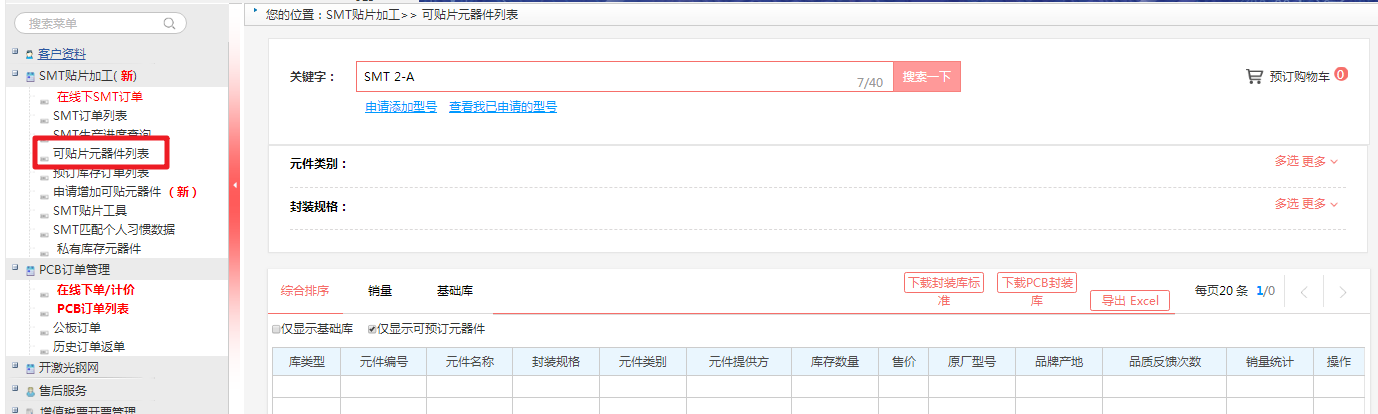Open 申请添加型号 link
The image size is (1378, 414).
[401, 107]
